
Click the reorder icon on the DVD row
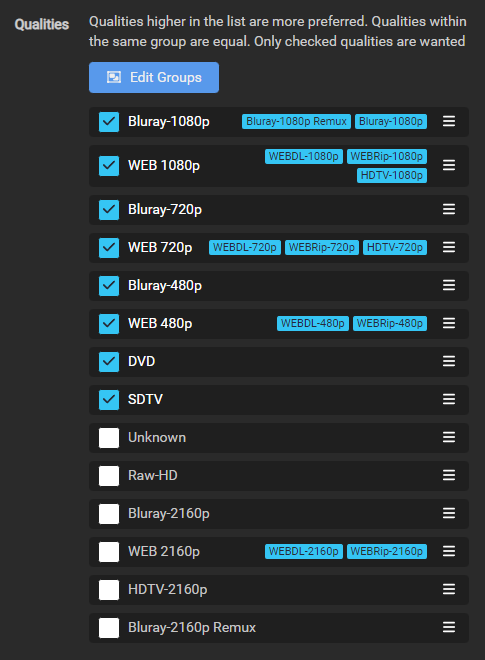point(449,361)
